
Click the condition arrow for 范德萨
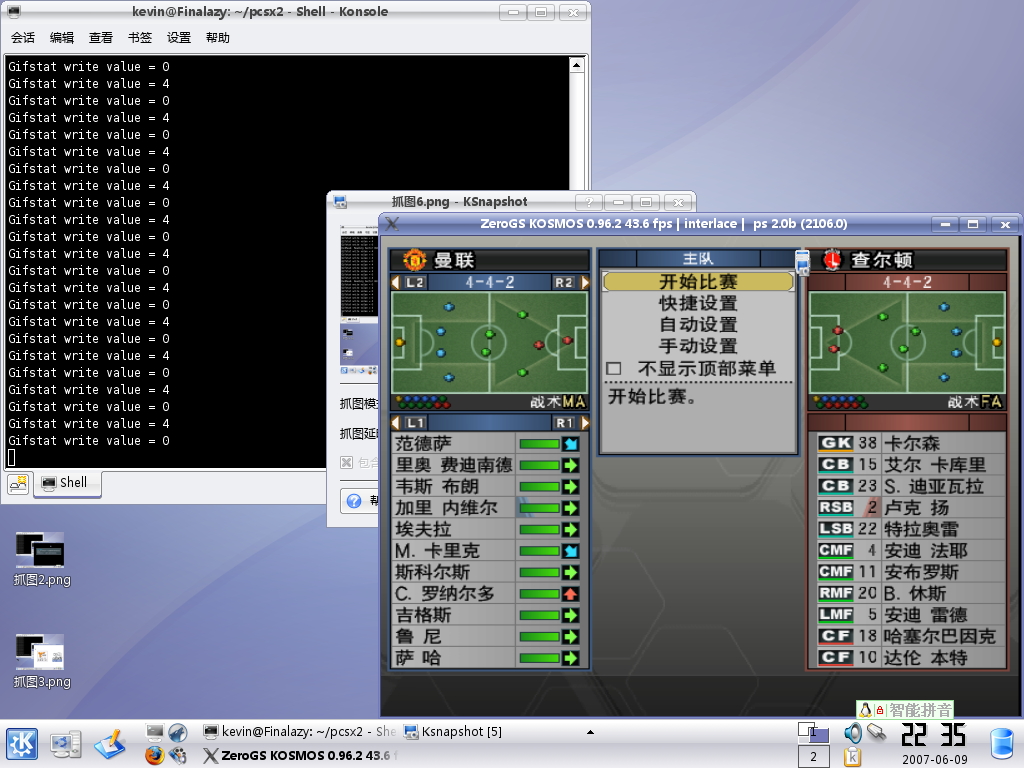click(x=570, y=444)
